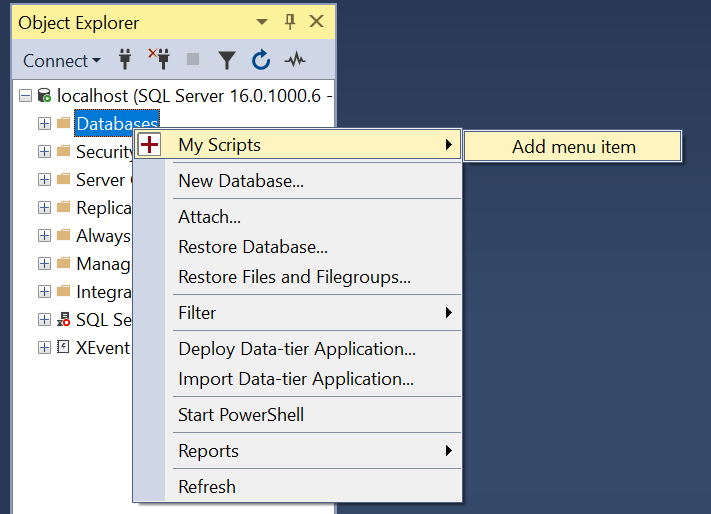Open the My Scripts submenu
The height and width of the screenshot is (514, 711).
click(x=298, y=145)
